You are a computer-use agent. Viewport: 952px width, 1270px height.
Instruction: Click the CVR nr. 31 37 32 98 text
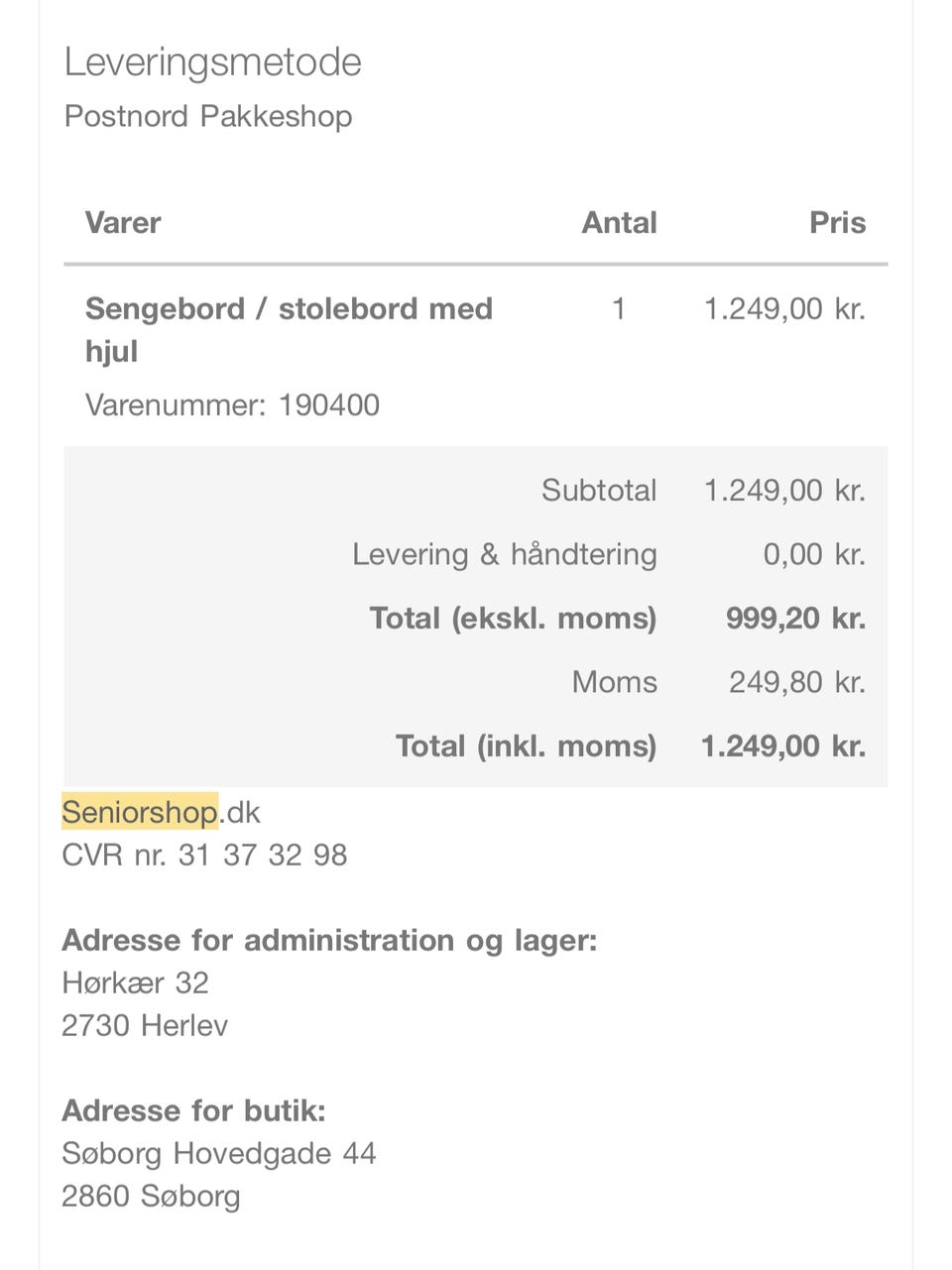pyautogui.click(x=204, y=855)
